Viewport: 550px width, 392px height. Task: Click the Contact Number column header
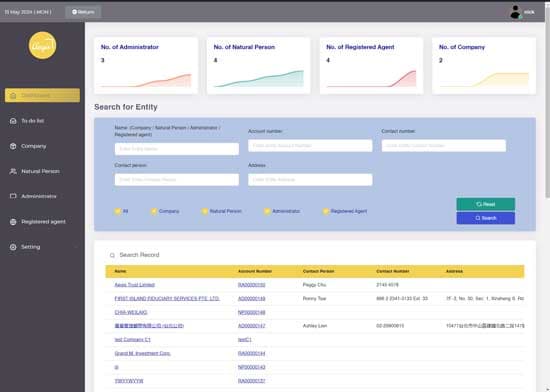pos(393,271)
